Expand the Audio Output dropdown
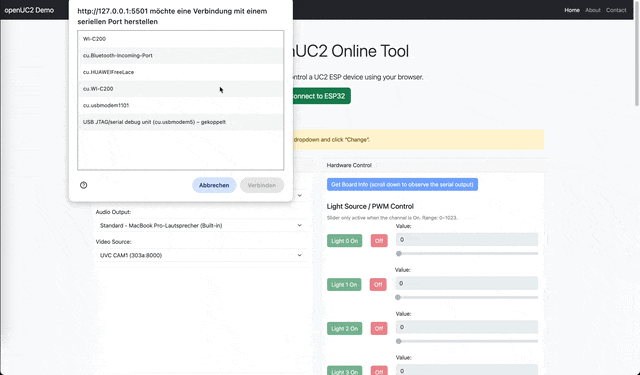 tap(201, 225)
